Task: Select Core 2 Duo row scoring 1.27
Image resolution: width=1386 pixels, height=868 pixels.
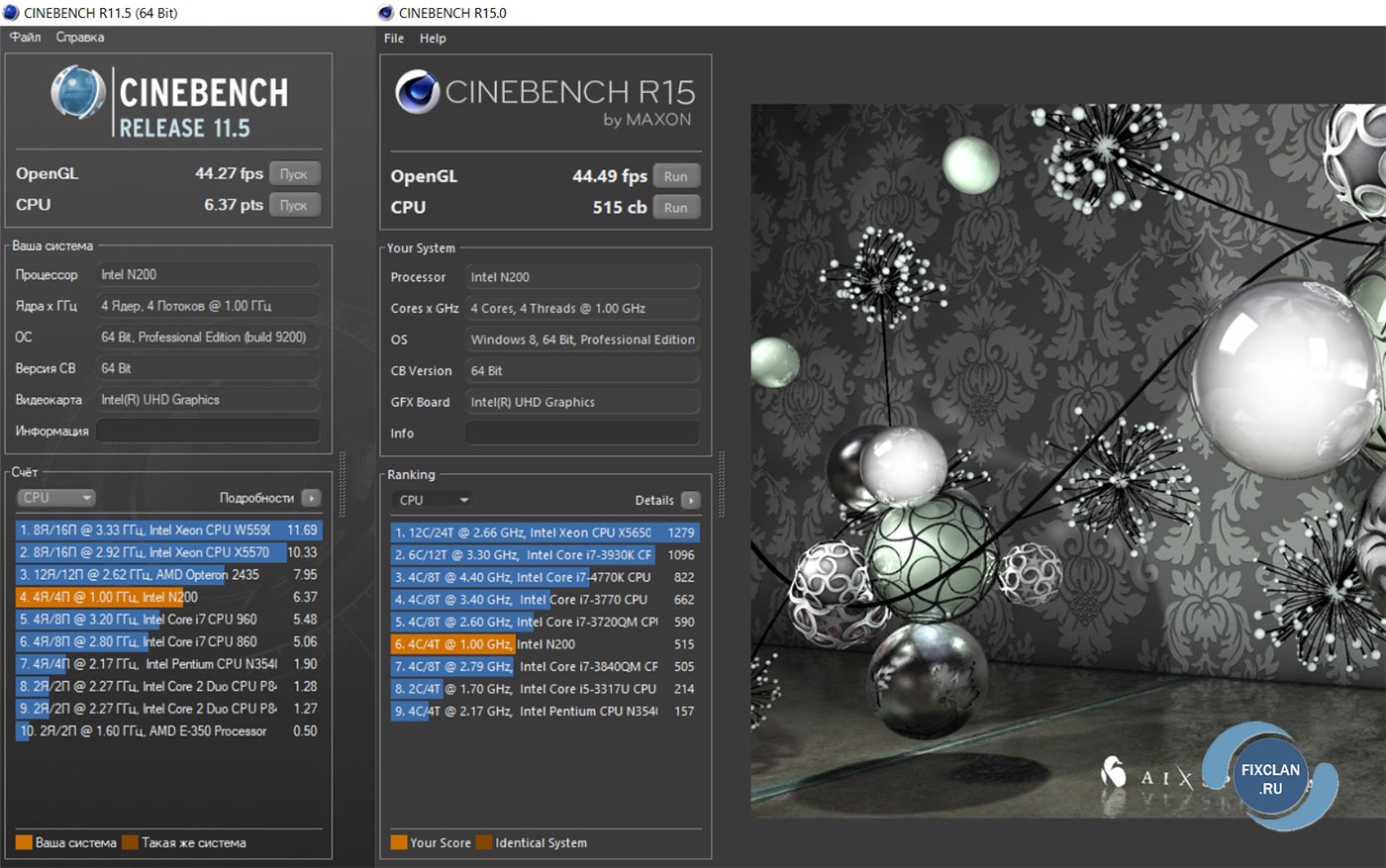Action: pyautogui.click(x=168, y=709)
